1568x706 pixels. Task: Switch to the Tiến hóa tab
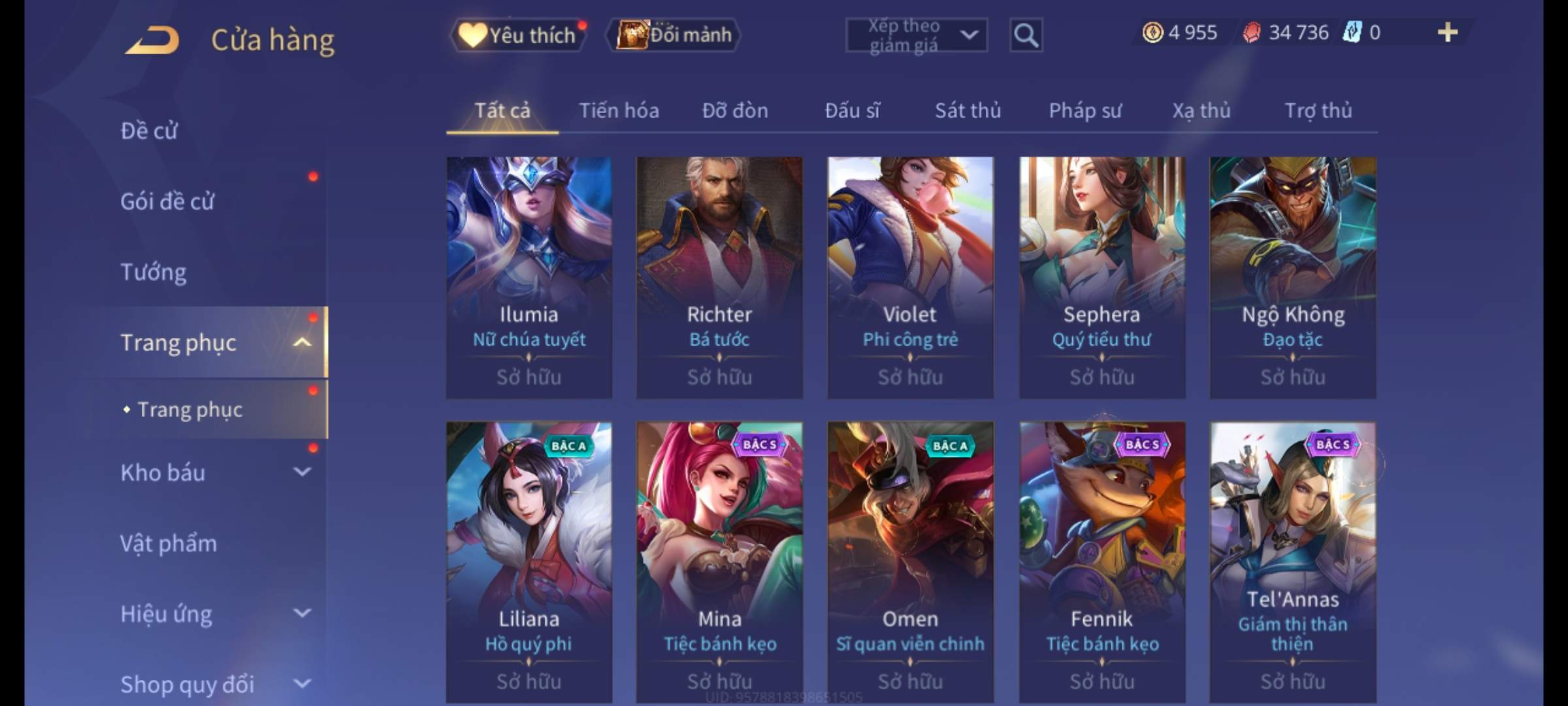(619, 110)
